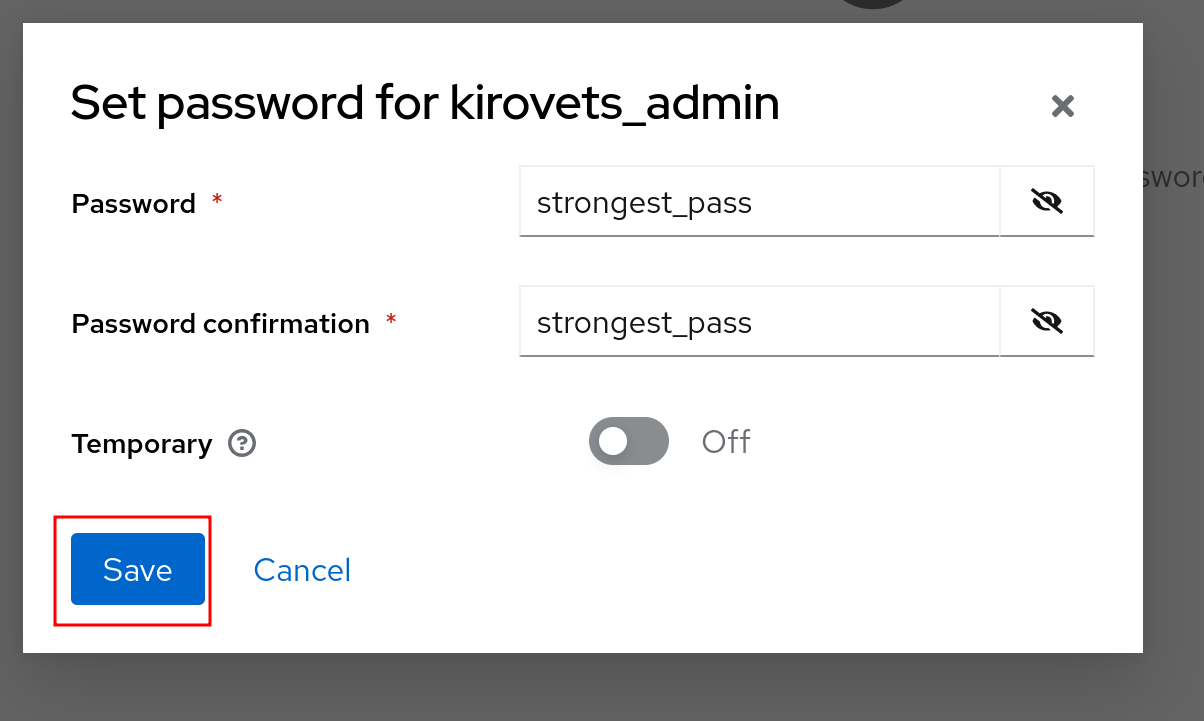Click the "Off" label beside Temporary switch
This screenshot has height=721, width=1204.
click(726, 441)
